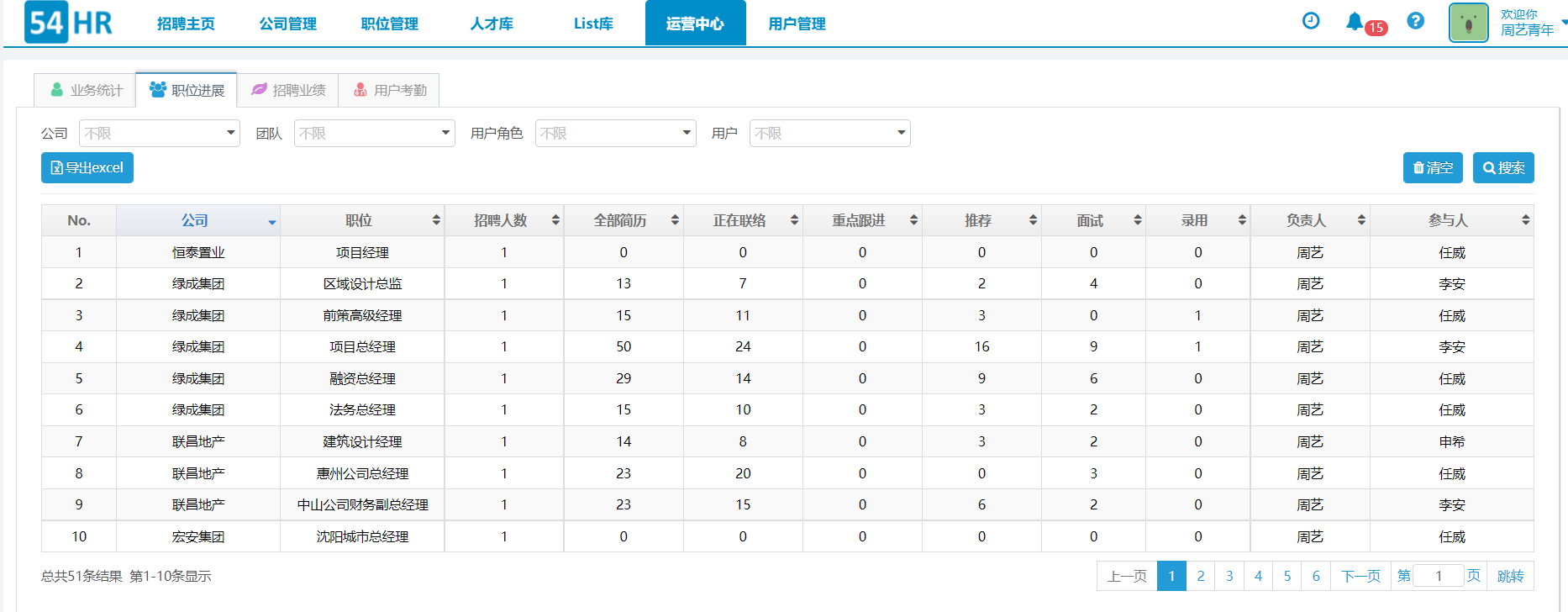
Task: Open List库 menu
Action: click(593, 24)
